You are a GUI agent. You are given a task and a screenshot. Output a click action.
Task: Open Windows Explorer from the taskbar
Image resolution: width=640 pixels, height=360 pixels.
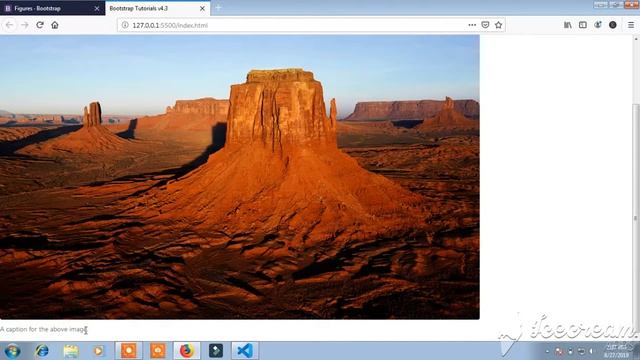[71, 351]
